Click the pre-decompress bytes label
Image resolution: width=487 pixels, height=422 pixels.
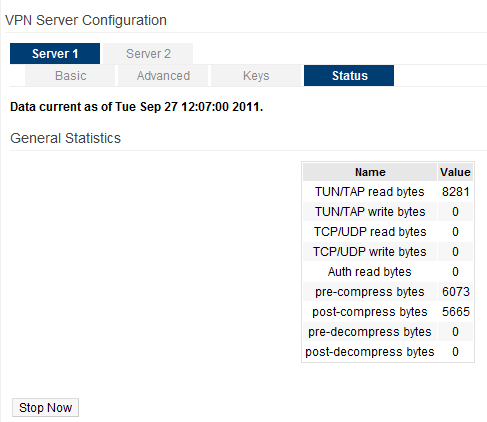tap(370, 332)
